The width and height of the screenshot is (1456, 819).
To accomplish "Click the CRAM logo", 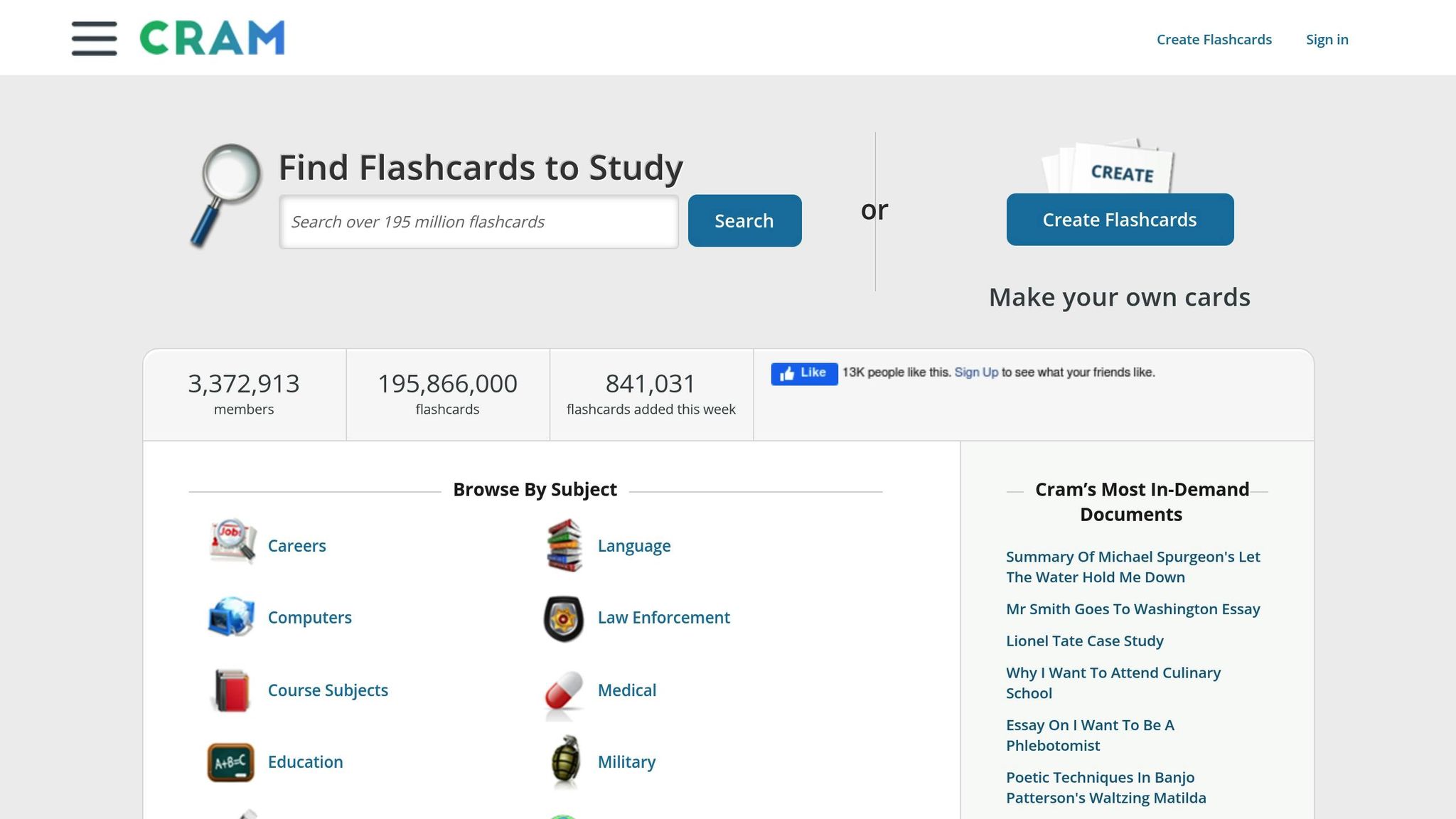I will point(212,38).
